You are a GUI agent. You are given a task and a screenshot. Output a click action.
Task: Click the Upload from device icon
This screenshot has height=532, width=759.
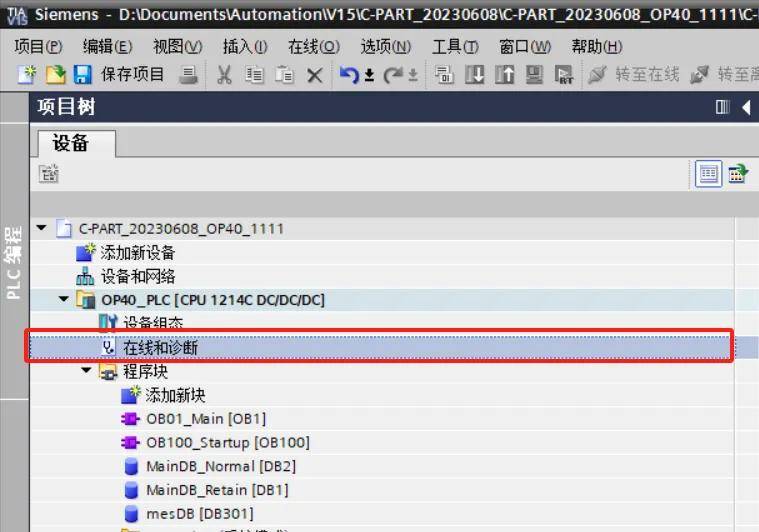504,75
